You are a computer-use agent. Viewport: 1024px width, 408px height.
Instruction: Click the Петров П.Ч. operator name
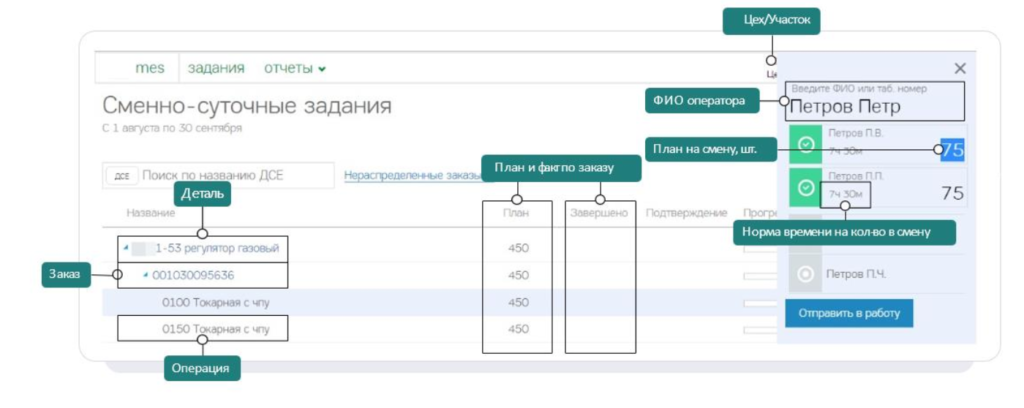[856, 274]
